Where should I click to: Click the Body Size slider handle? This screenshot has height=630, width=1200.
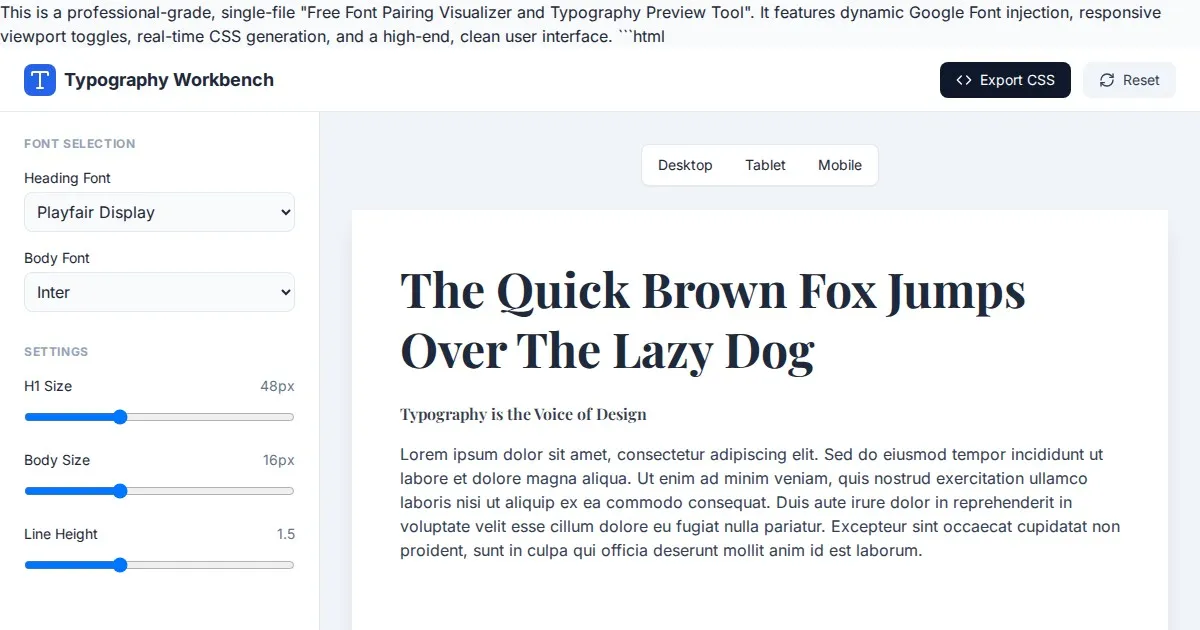[x=120, y=491]
